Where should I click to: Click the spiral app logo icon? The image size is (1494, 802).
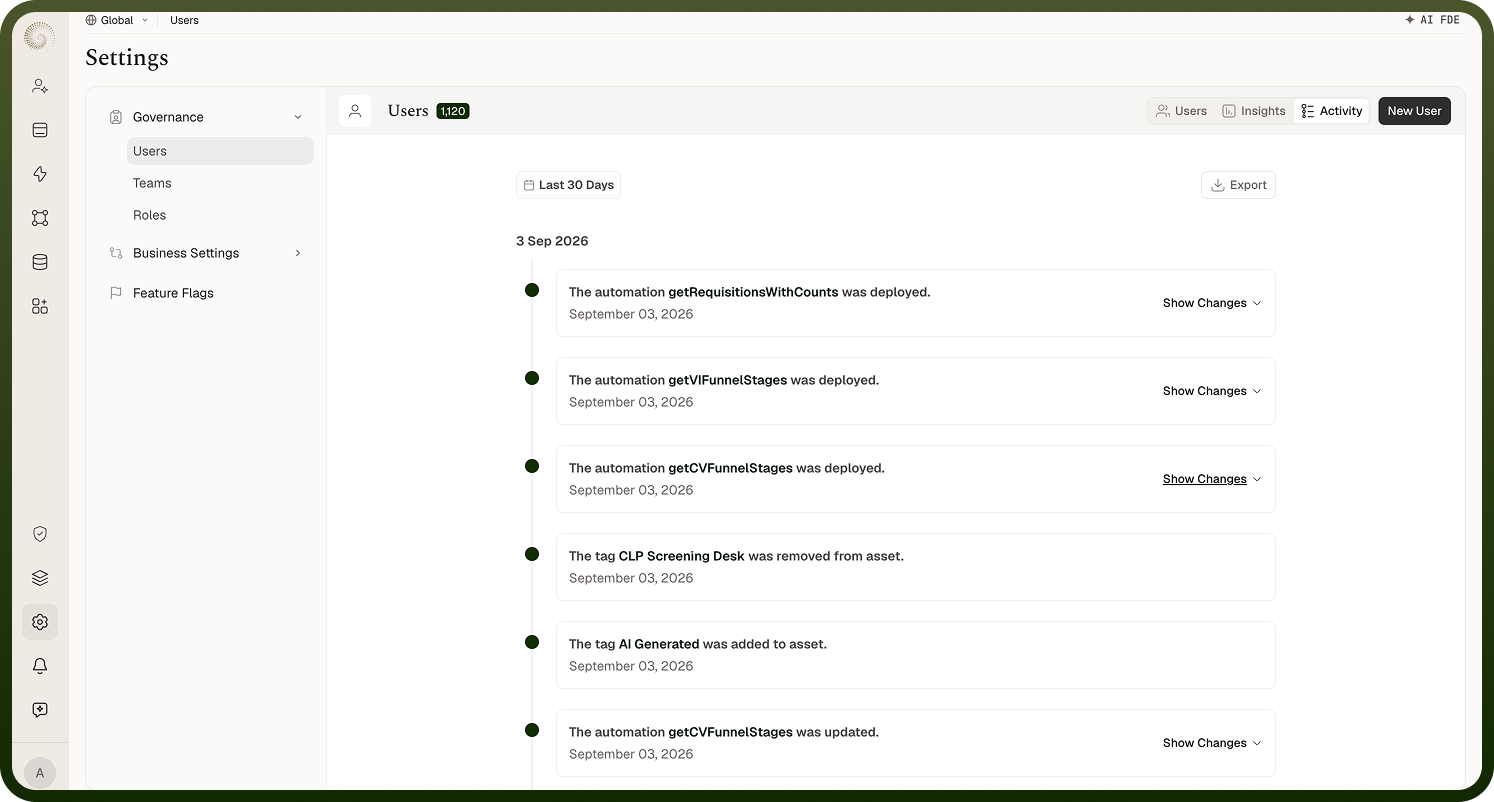[39, 37]
